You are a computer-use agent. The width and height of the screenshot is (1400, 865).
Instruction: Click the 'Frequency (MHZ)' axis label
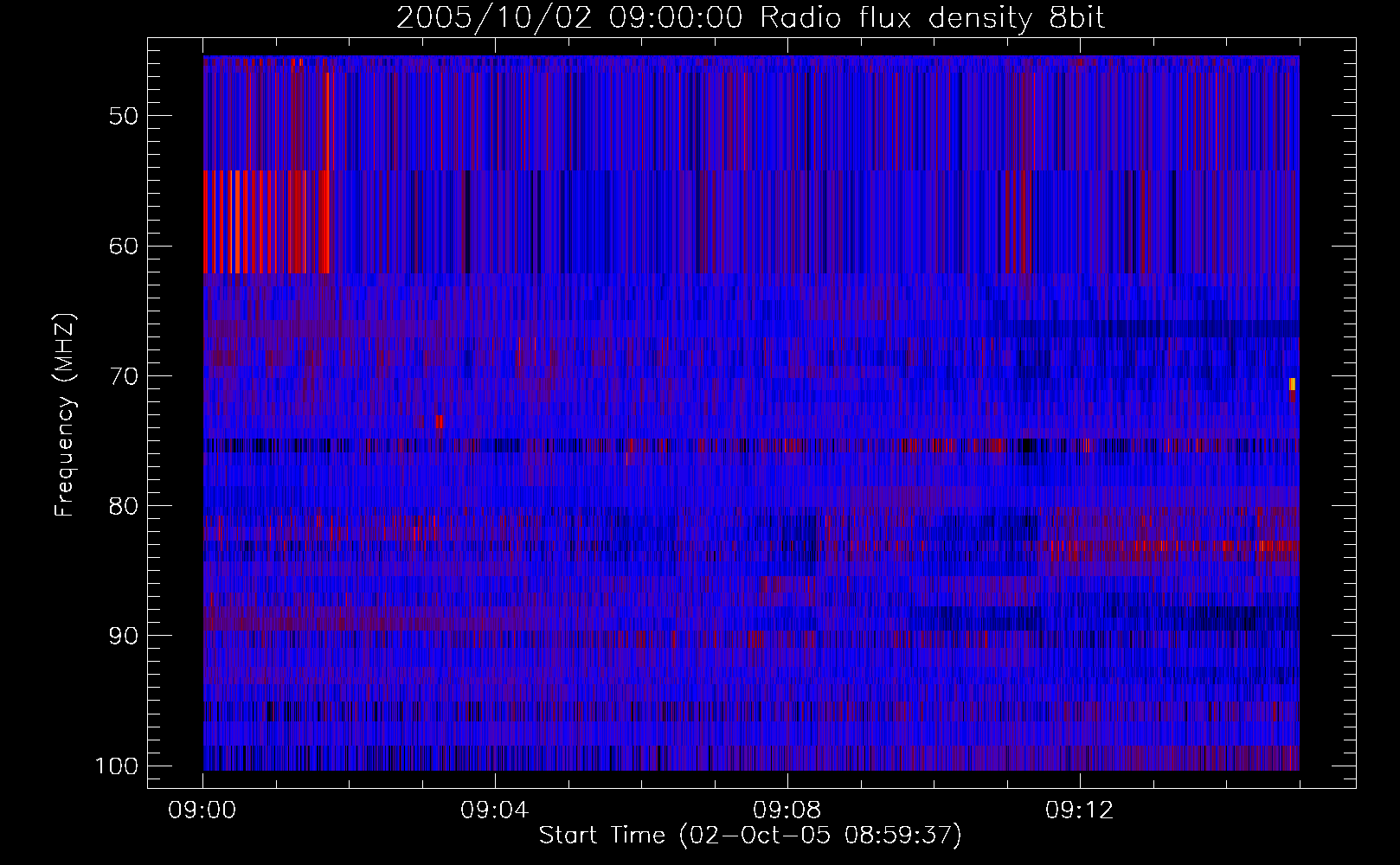(65, 415)
